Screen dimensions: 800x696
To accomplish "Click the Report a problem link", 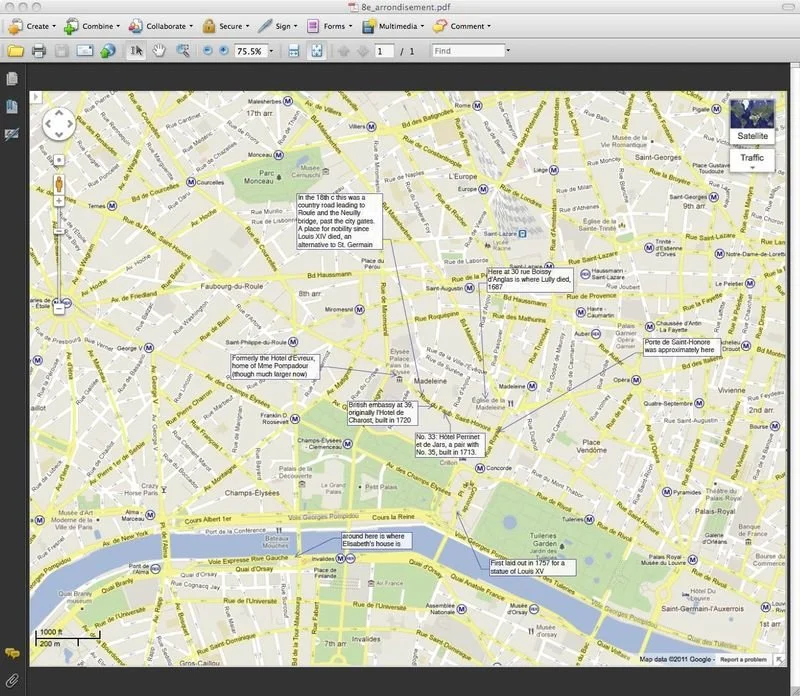I will [x=743, y=660].
